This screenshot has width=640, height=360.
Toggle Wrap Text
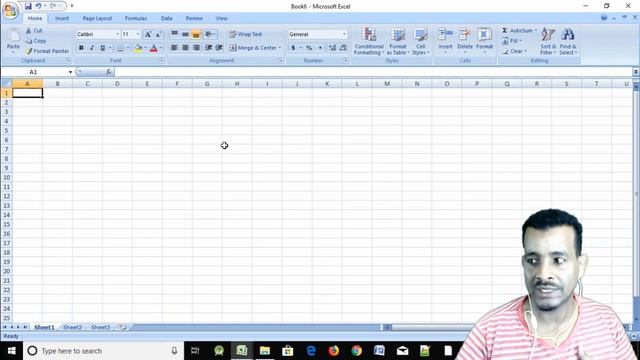246,34
